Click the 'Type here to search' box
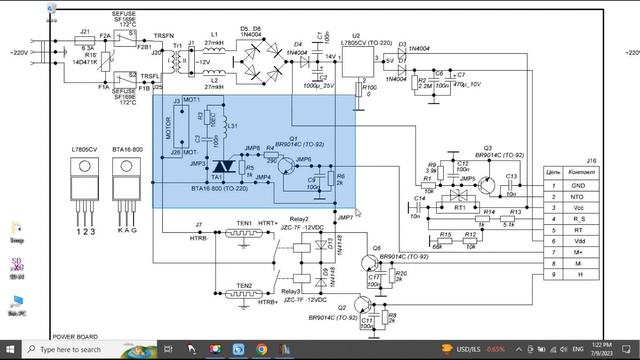 click(90, 349)
